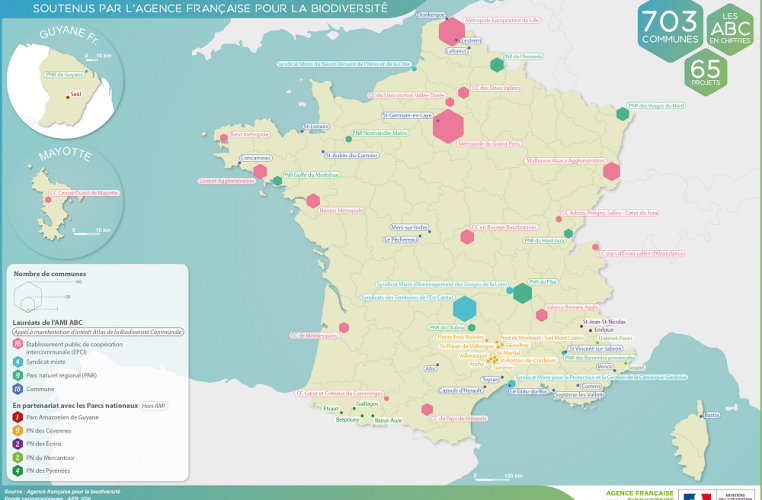
Task: Click the Cazouls d'Hérault label
Action: (x=460, y=390)
